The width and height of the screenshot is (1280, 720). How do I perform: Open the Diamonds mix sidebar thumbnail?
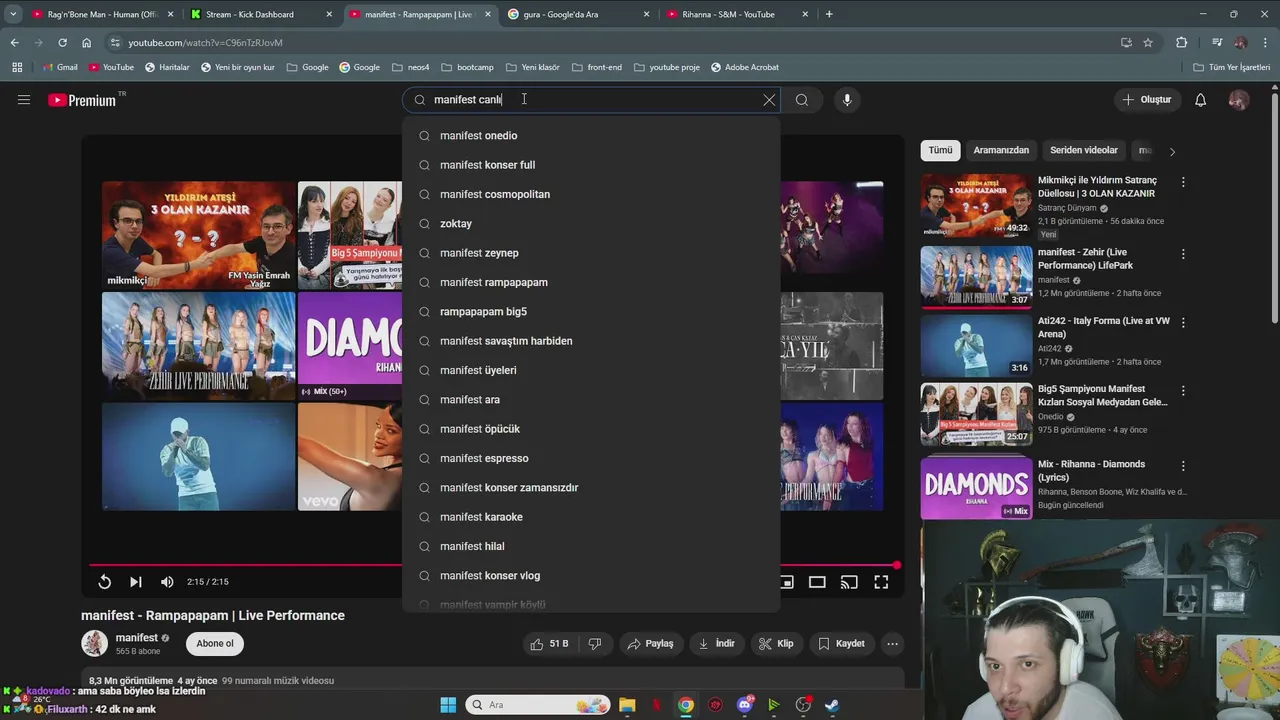click(976, 488)
